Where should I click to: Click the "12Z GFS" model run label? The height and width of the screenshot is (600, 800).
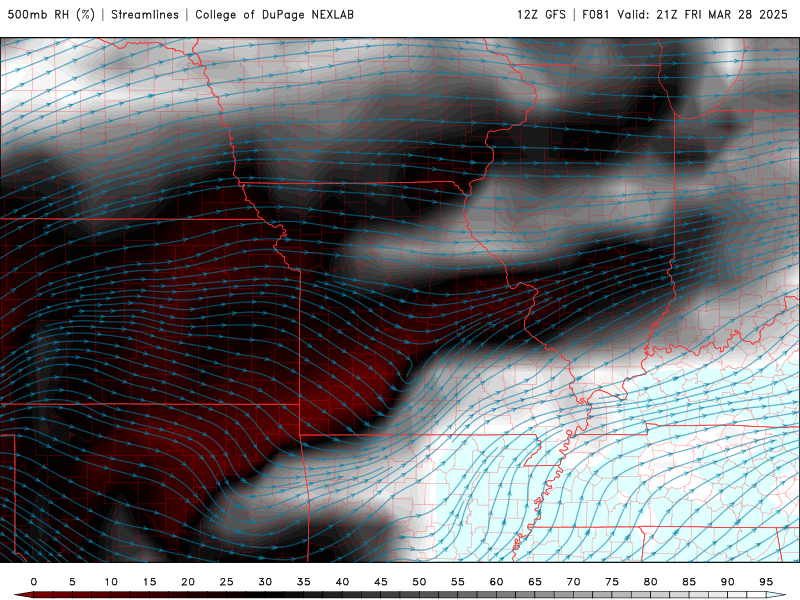point(541,14)
